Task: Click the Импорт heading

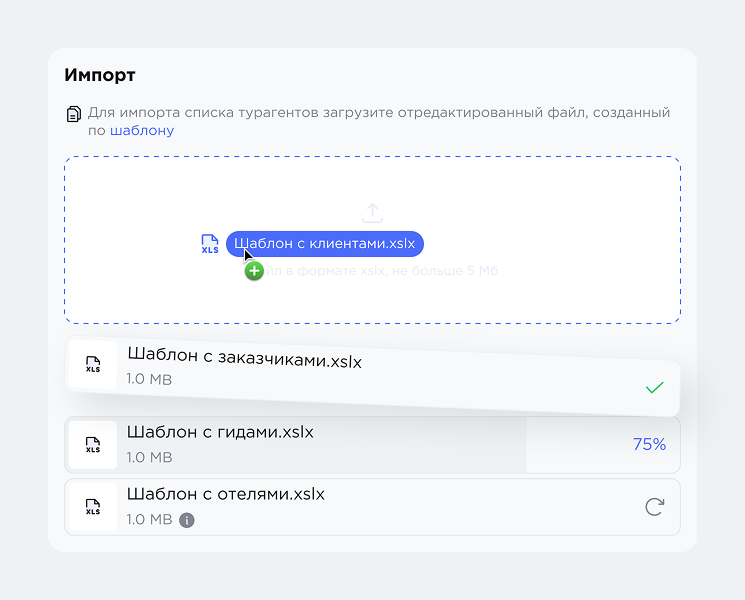Action: point(100,75)
